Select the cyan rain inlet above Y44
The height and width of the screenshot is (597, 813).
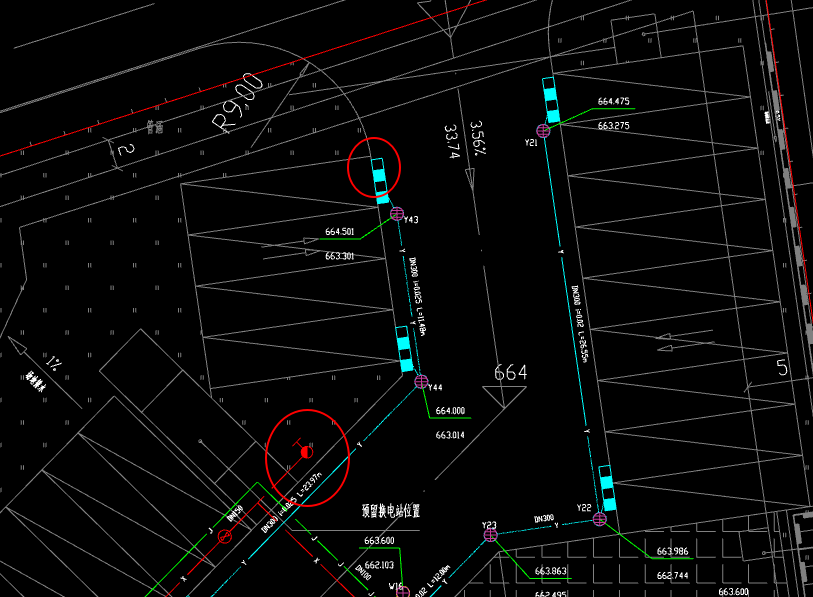(404, 349)
